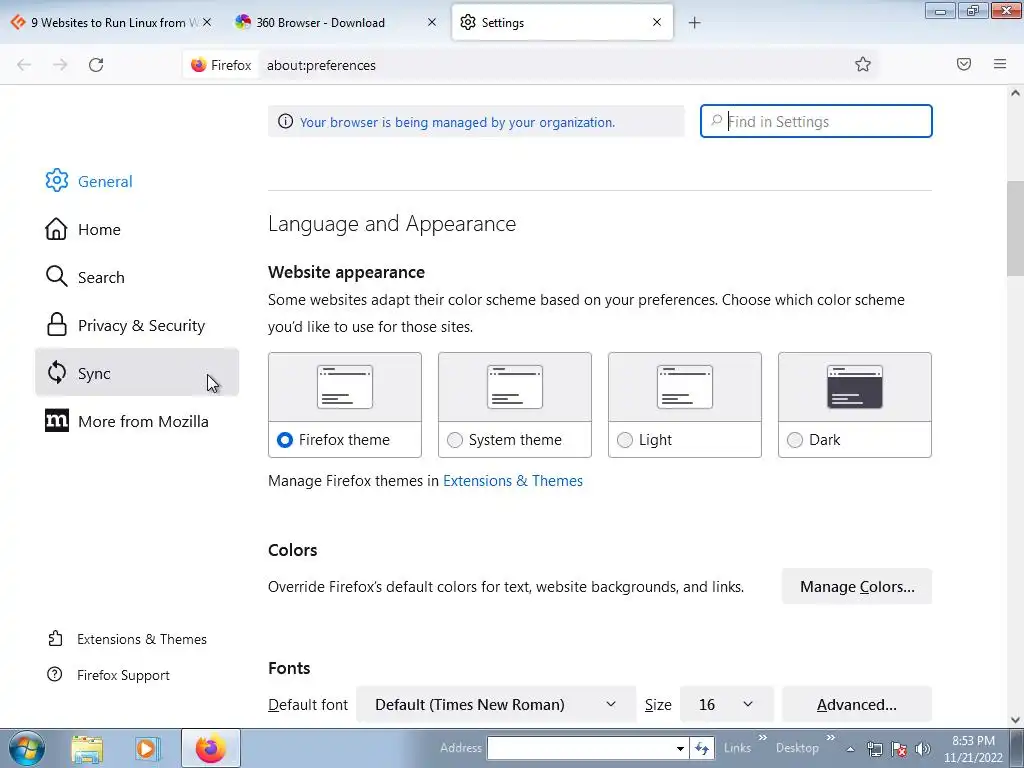Image resolution: width=1024 pixels, height=768 pixels.
Task: Open the Save to Pocket icon
Action: coord(964,64)
